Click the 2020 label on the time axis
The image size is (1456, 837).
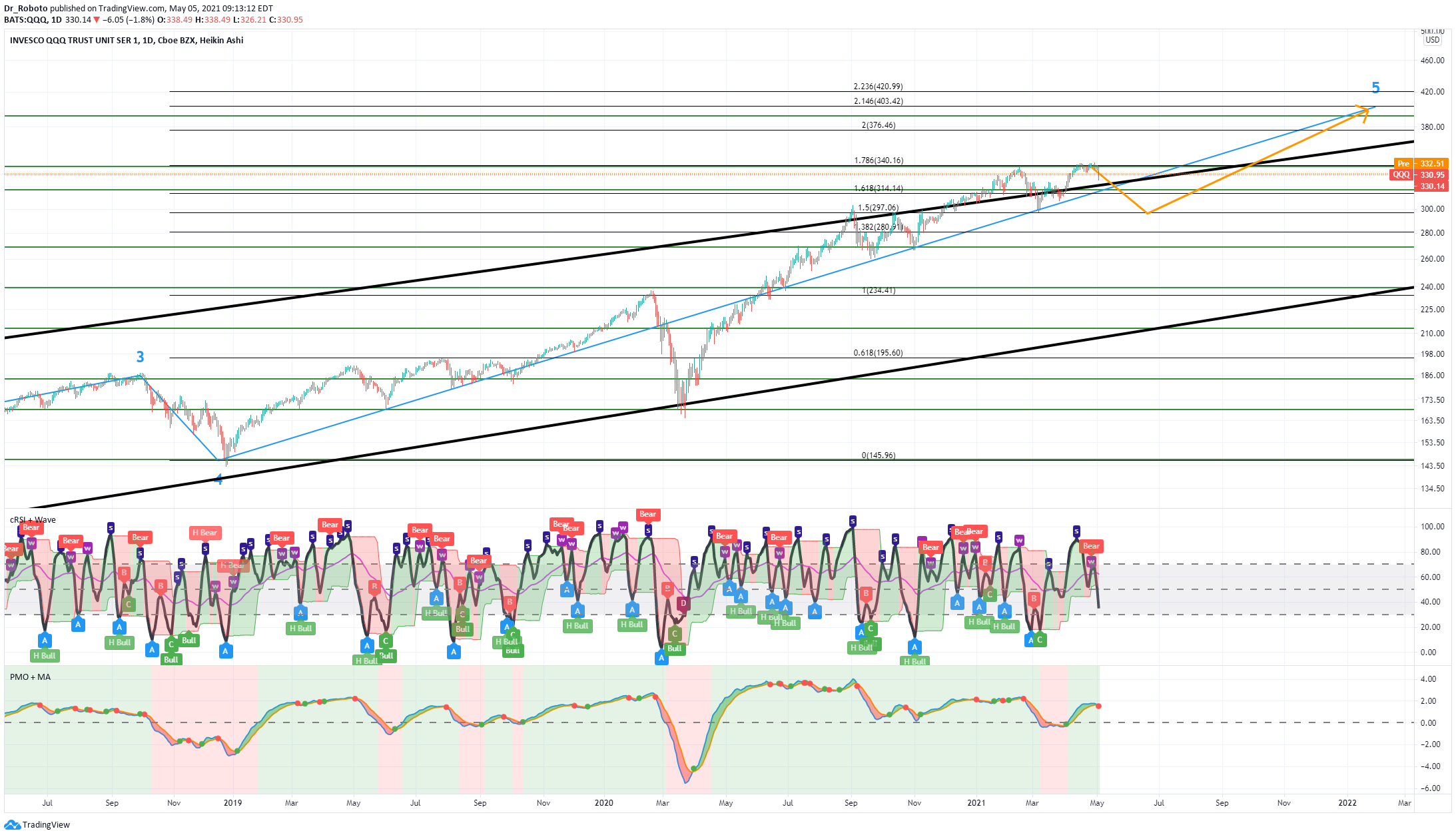pyautogui.click(x=603, y=803)
